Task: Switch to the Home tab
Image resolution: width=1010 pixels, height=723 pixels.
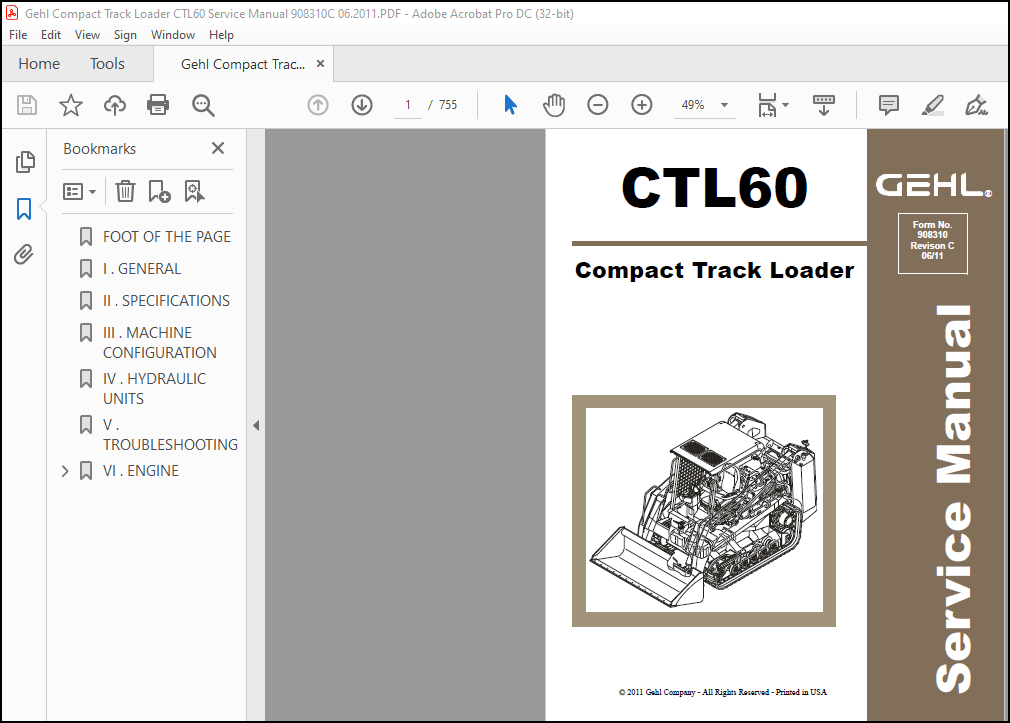Action: (39, 64)
